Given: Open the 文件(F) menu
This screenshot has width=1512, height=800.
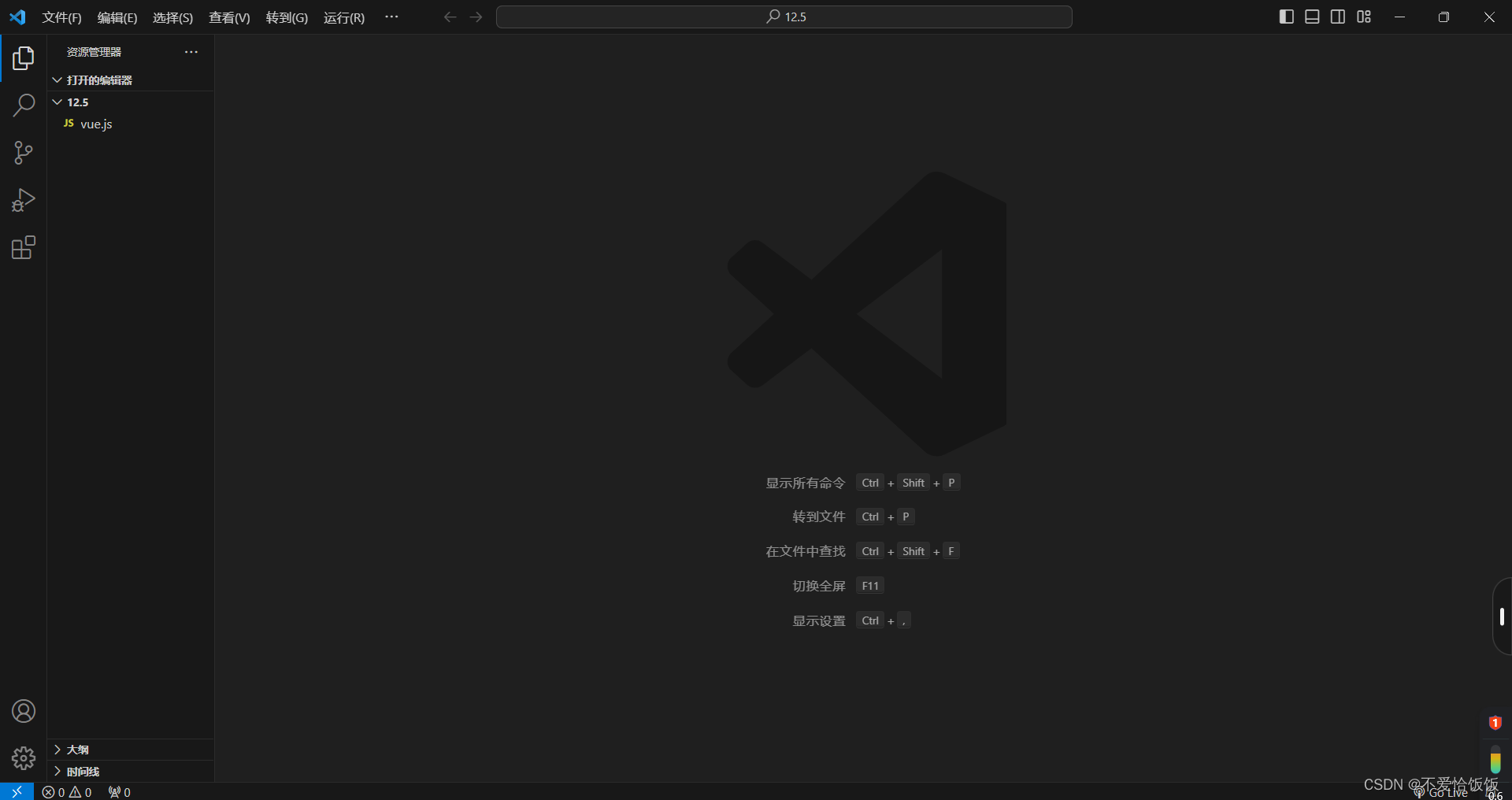Looking at the screenshot, I should [x=62, y=17].
